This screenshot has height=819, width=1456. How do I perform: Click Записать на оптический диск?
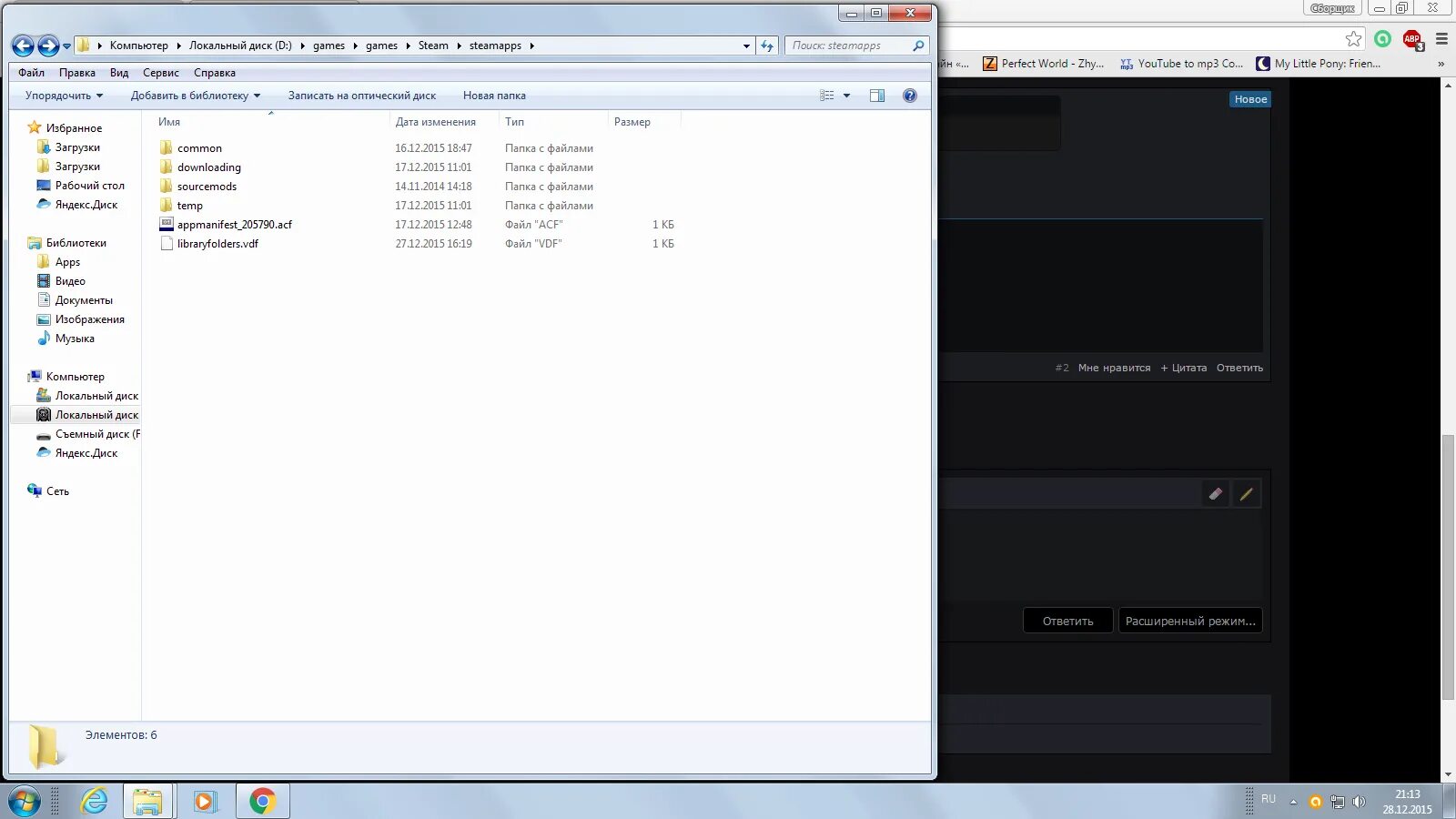362,96
